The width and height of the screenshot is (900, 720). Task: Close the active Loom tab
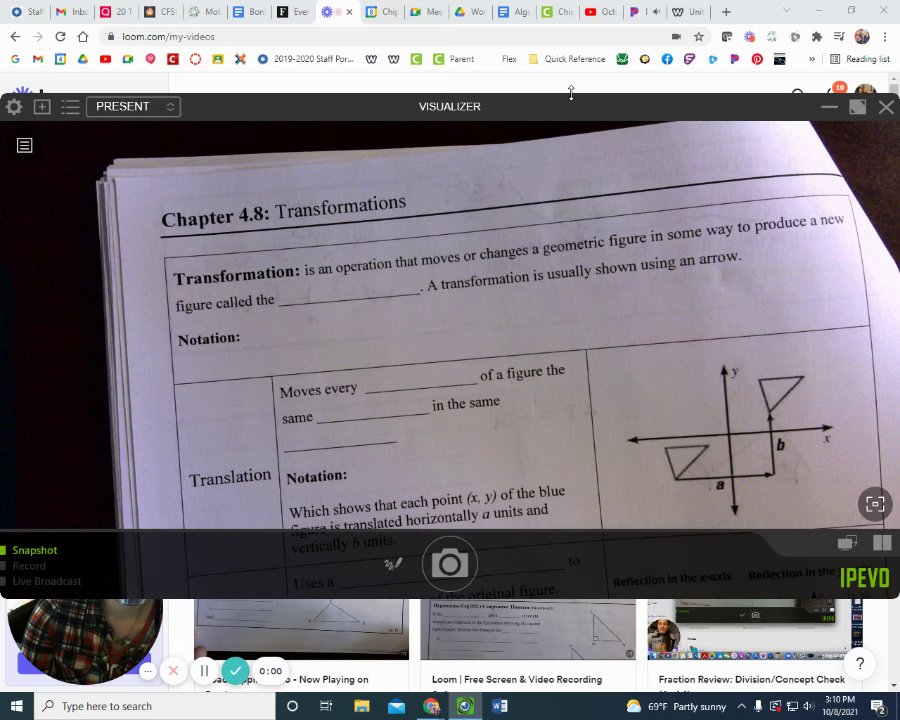click(x=349, y=11)
